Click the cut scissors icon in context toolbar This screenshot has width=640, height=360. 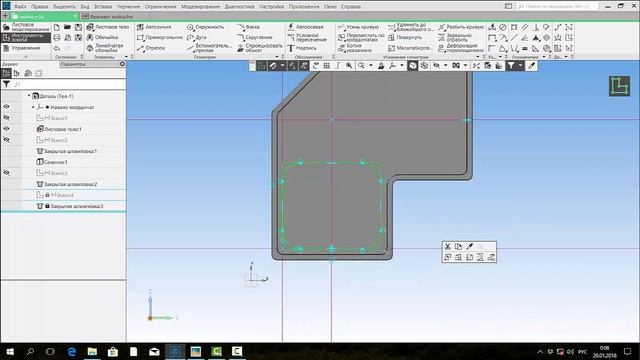[448, 247]
